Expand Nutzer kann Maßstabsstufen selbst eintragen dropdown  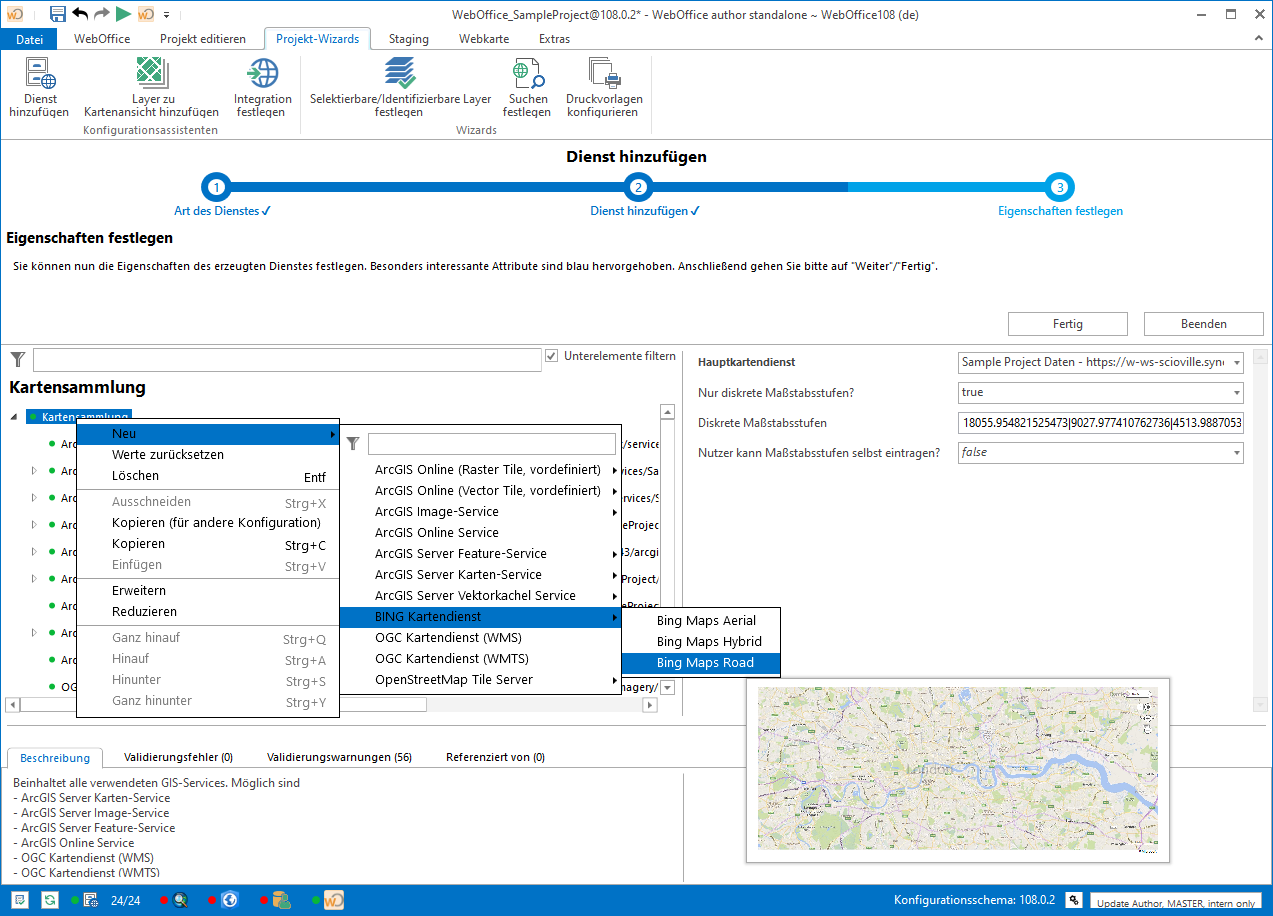click(x=1237, y=453)
